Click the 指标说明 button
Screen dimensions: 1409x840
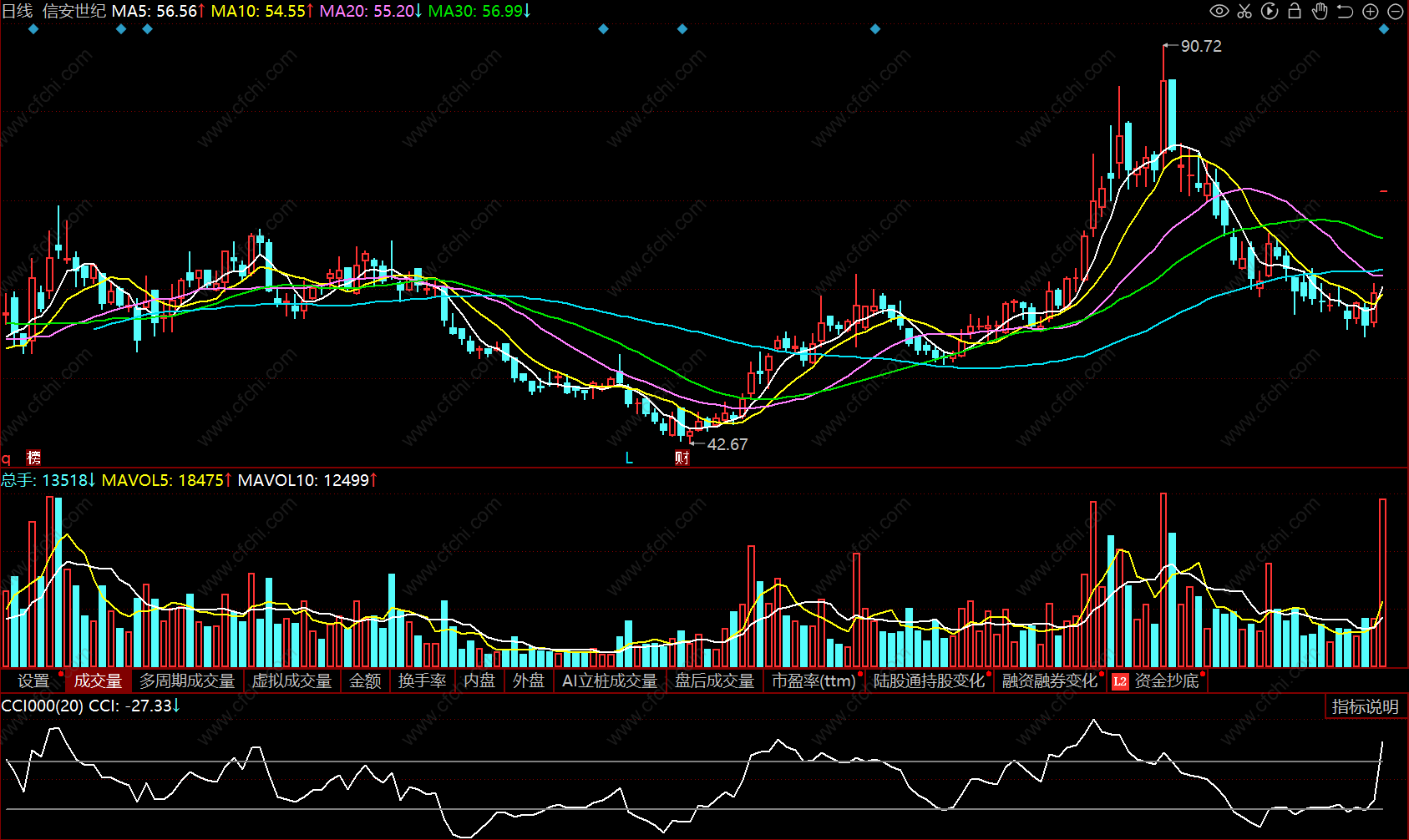[1366, 706]
